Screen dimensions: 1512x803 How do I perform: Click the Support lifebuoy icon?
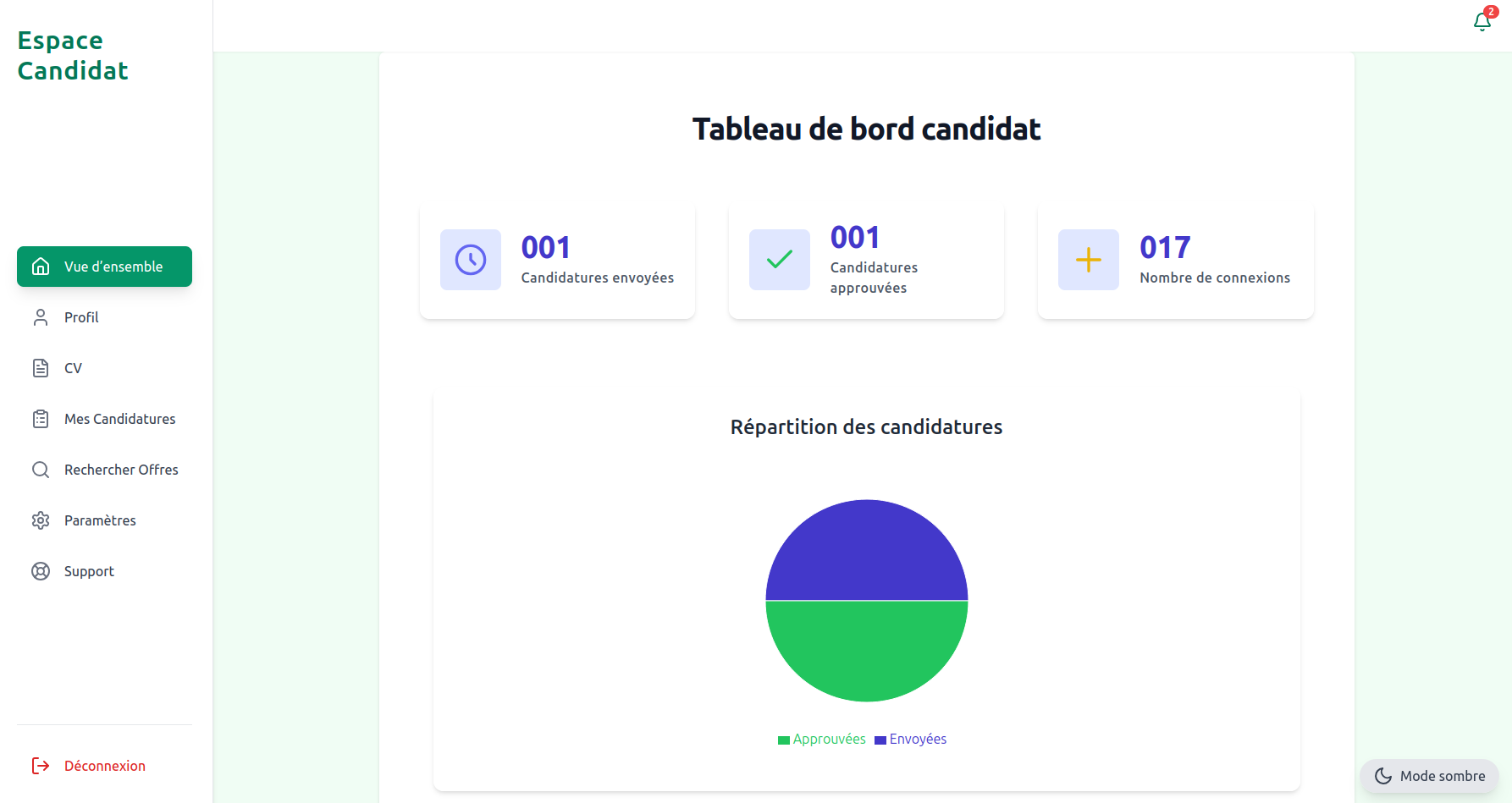point(41,571)
